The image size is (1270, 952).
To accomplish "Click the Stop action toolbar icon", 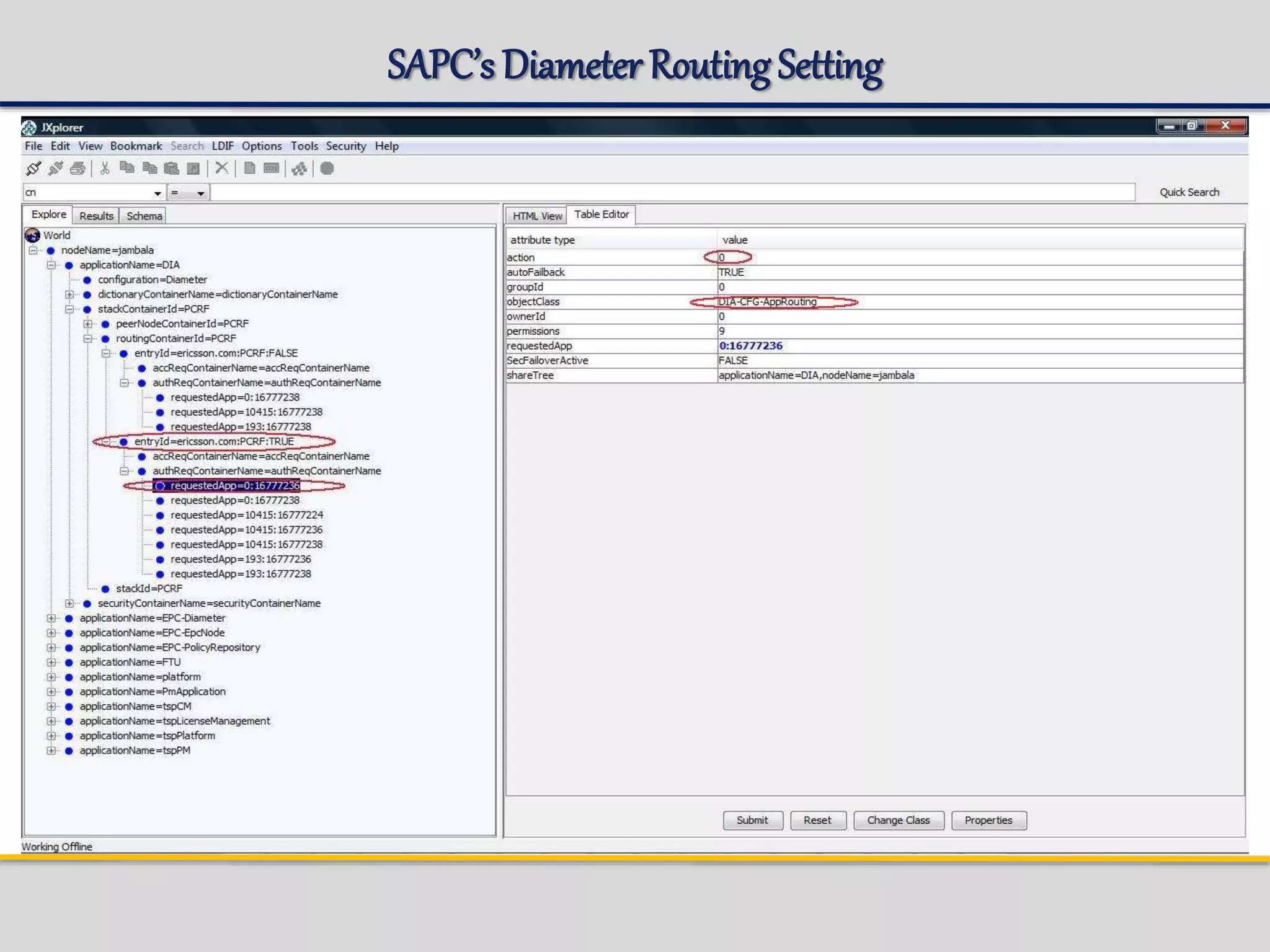I will click(327, 168).
